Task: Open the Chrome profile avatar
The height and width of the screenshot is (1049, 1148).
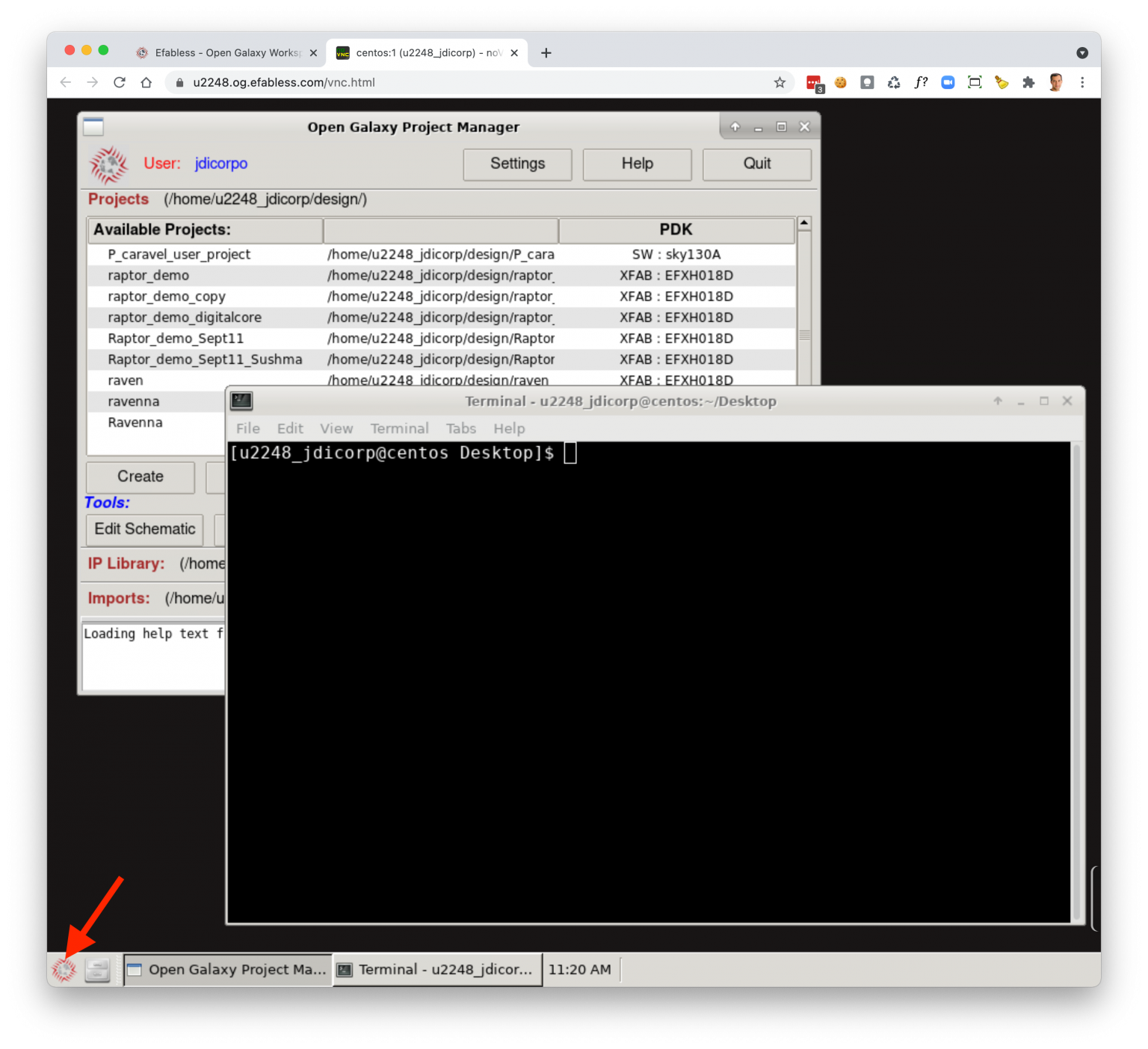Action: coord(1055,82)
